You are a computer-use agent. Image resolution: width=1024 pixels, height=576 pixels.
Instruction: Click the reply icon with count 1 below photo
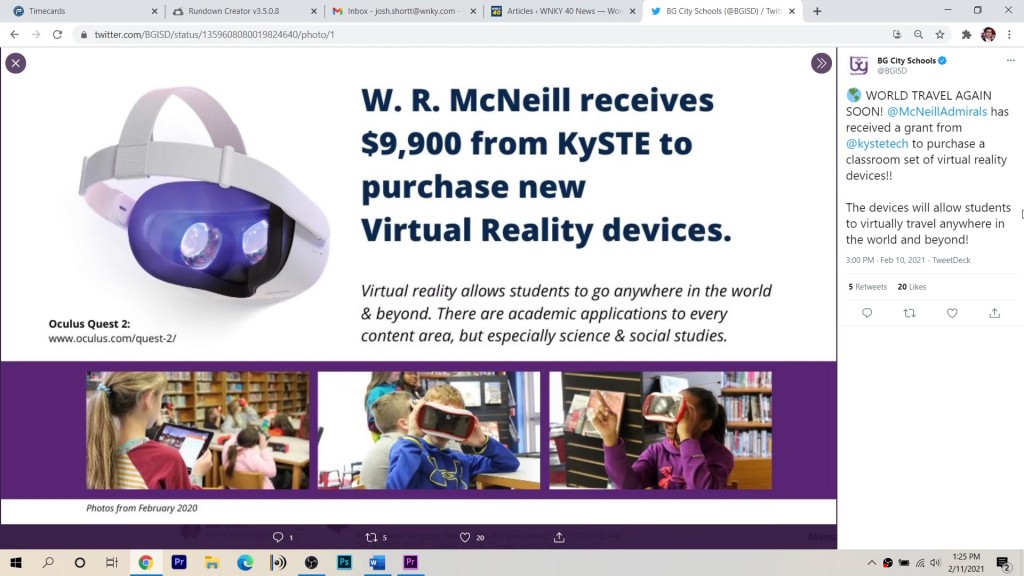pyautogui.click(x=282, y=537)
